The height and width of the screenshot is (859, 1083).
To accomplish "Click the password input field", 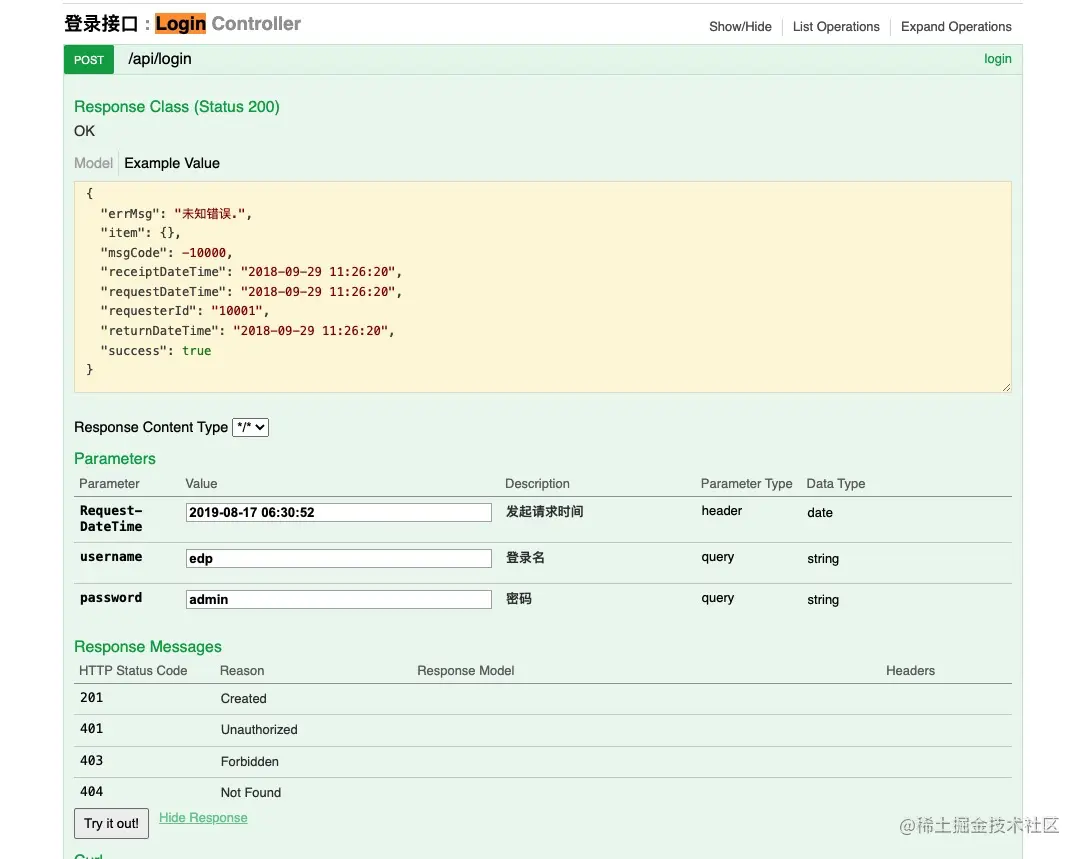I will pos(338,599).
